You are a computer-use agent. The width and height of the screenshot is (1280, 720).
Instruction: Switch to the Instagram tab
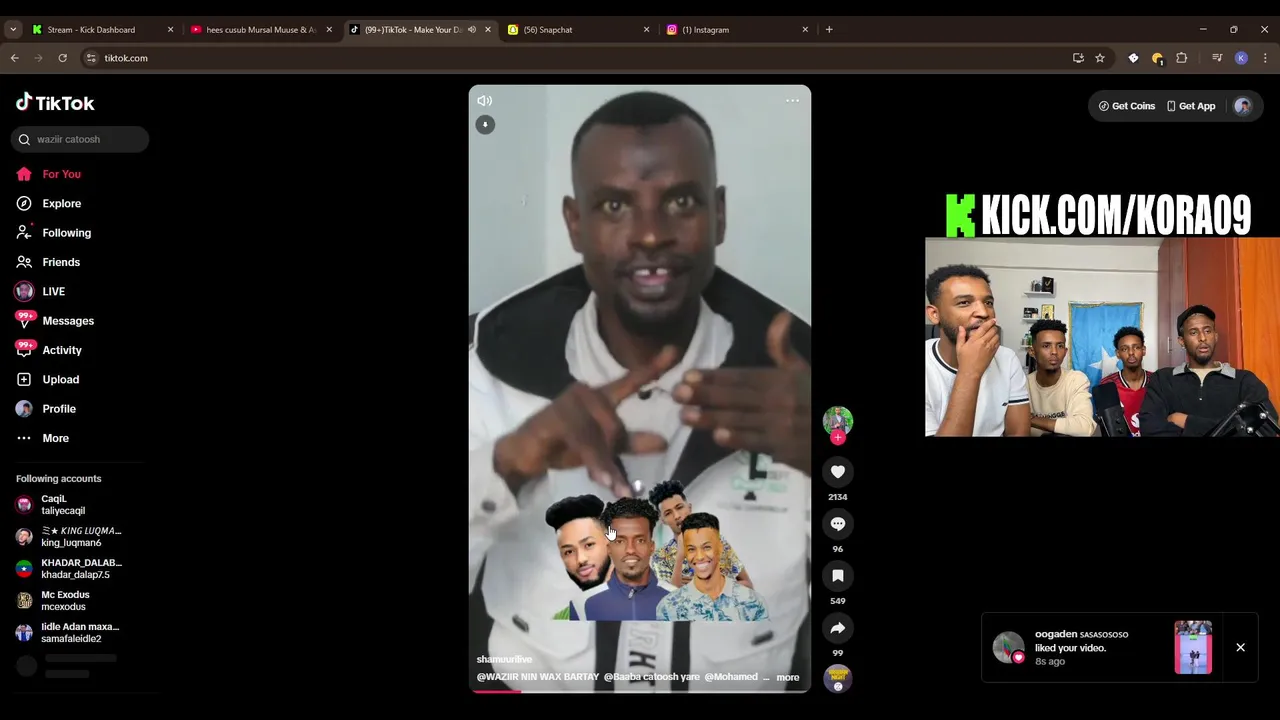pyautogui.click(x=738, y=30)
